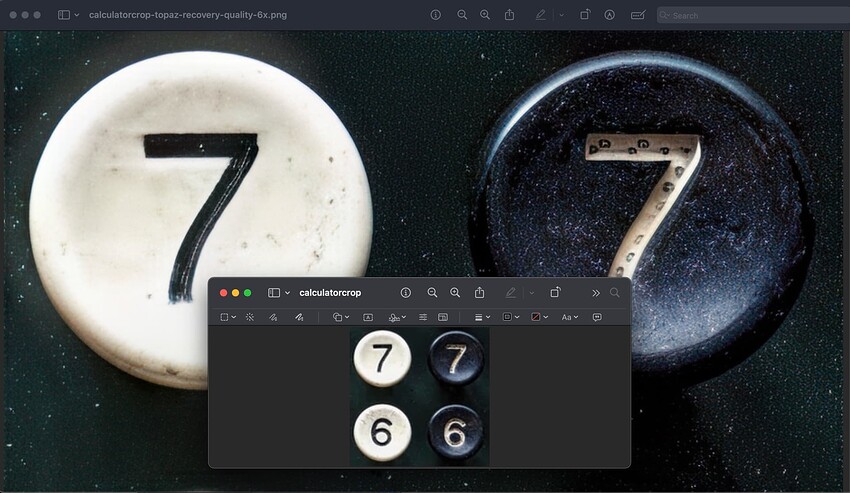Click the Search field in the background window
This screenshot has width=850, height=493.
(750, 15)
